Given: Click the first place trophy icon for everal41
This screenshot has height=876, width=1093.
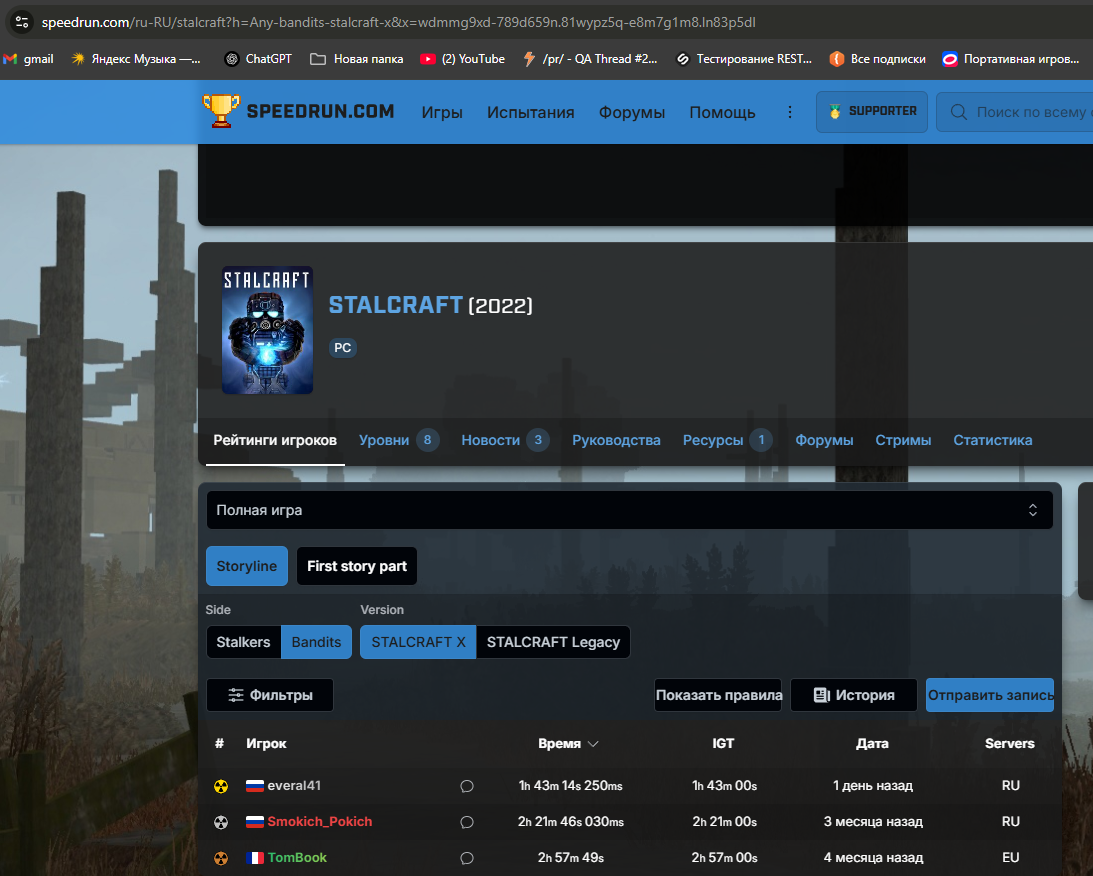Looking at the screenshot, I should coord(221,787).
